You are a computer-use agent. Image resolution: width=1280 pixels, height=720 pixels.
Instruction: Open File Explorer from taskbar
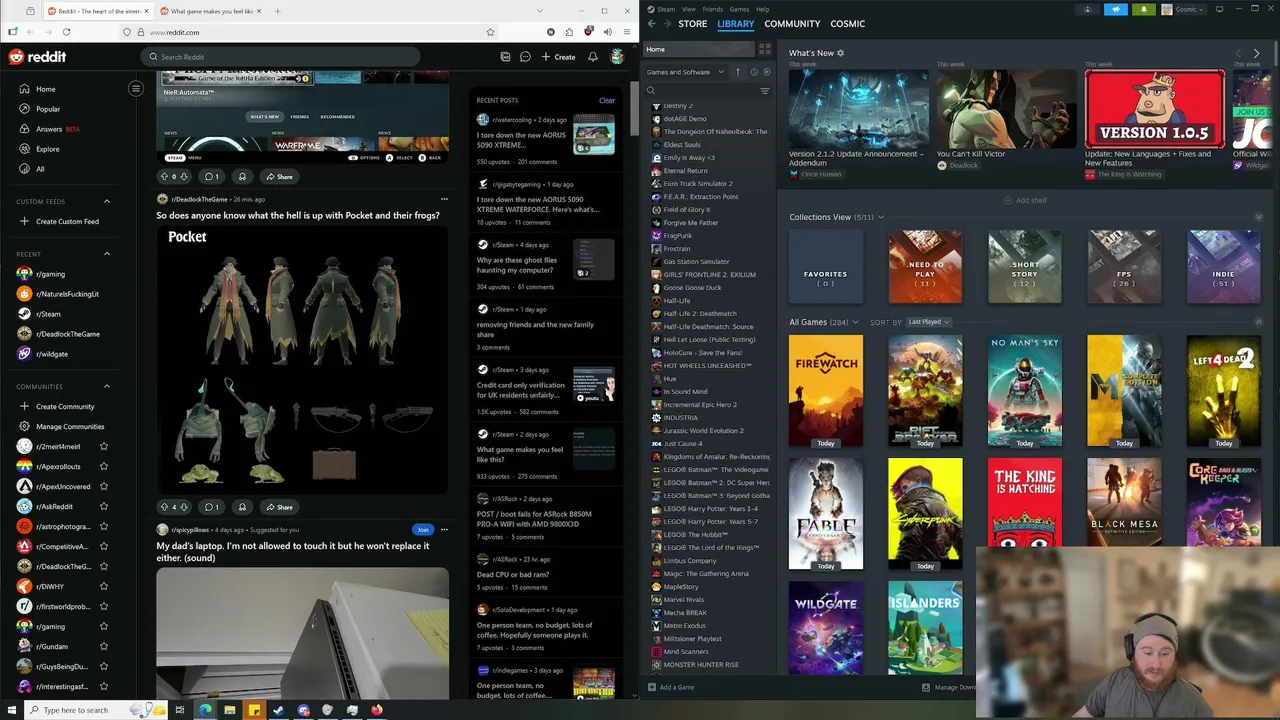pos(229,710)
